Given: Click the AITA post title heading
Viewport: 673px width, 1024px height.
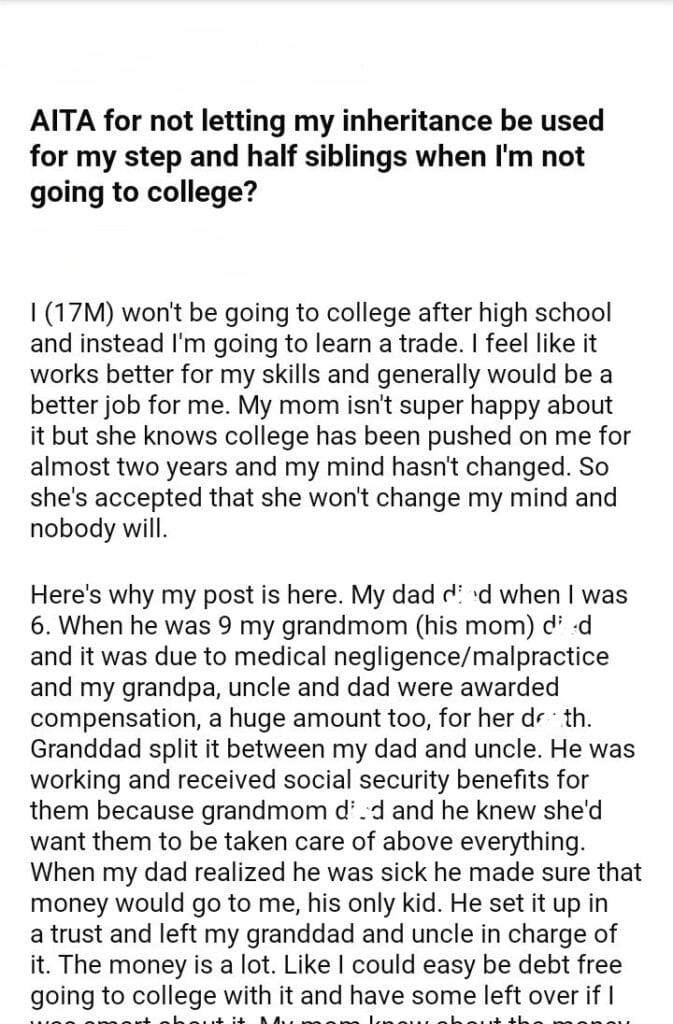Looking at the screenshot, I should (x=317, y=155).
